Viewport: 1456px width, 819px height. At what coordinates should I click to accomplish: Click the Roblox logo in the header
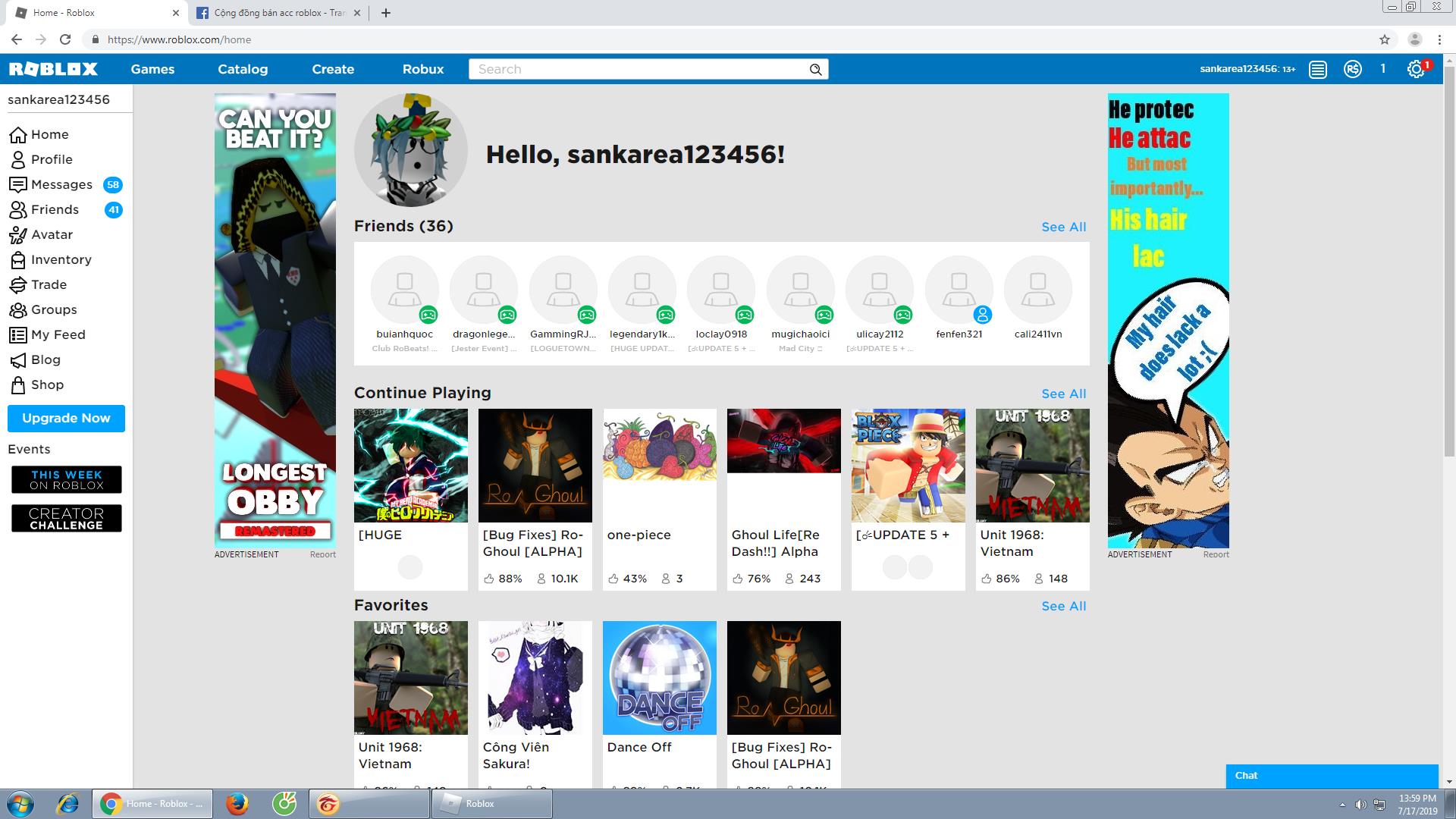[x=53, y=69]
